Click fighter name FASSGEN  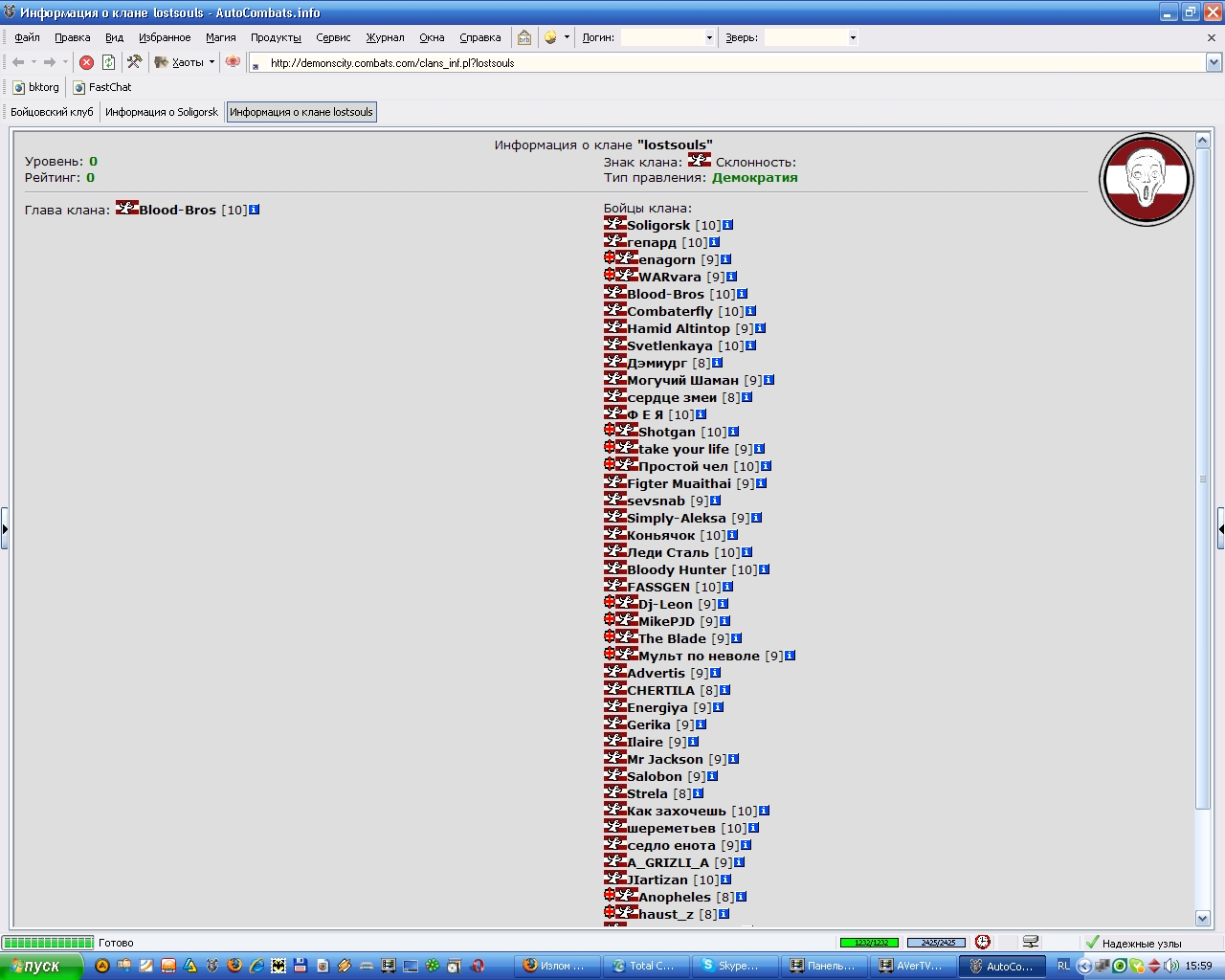point(658,587)
